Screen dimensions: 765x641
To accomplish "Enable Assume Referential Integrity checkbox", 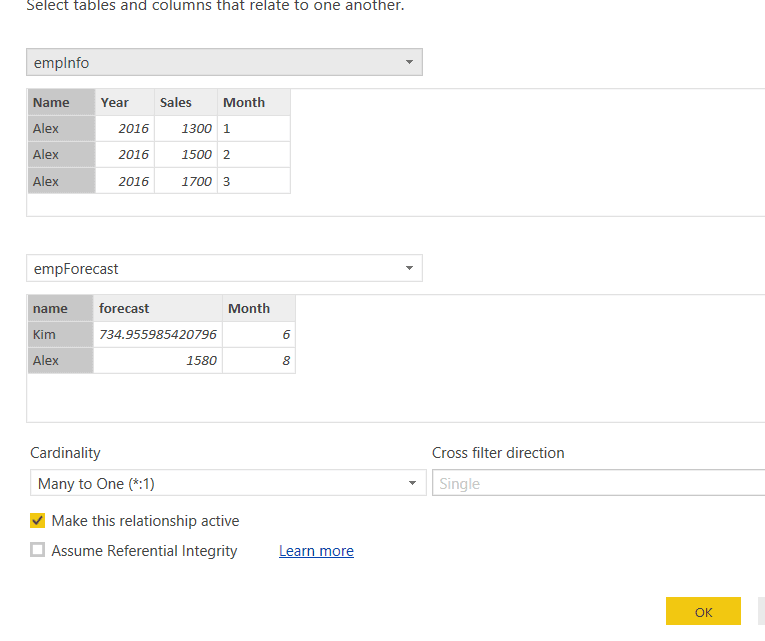I will (38, 550).
